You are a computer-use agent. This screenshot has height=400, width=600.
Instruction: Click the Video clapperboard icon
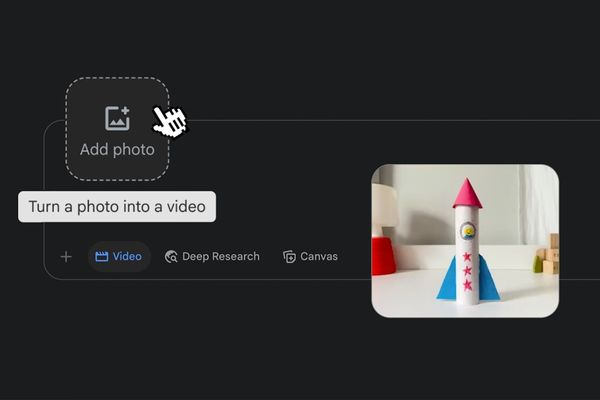[101, 256]
